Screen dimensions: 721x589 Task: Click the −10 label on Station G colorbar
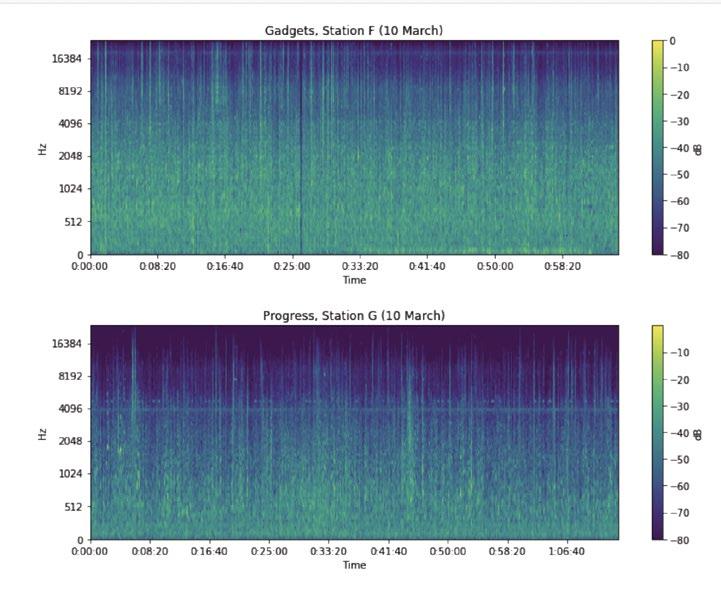pyautogui.click(x=679, y=353)
